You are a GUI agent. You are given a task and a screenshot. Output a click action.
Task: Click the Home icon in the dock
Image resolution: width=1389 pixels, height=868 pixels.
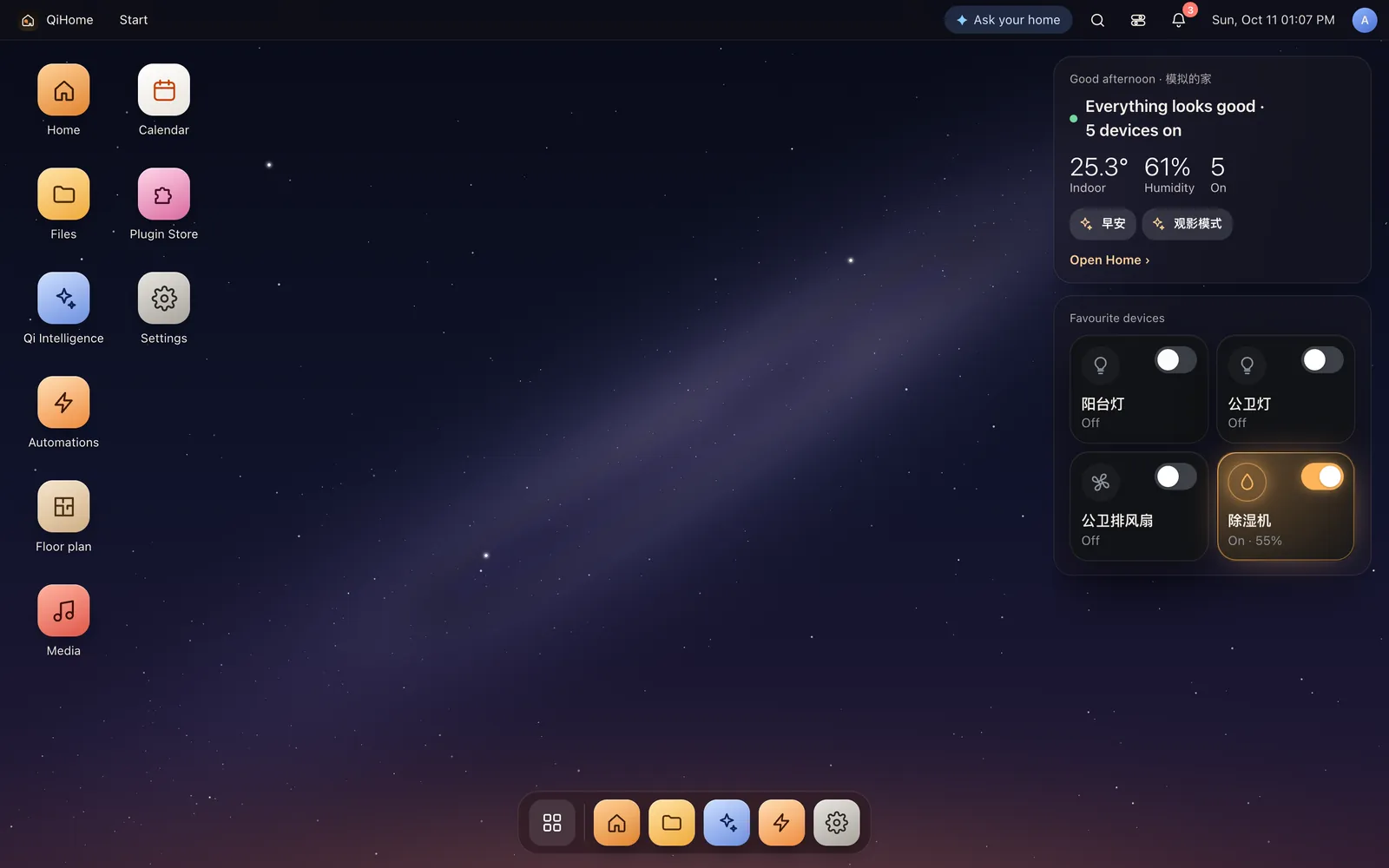[x=616, y=822]
